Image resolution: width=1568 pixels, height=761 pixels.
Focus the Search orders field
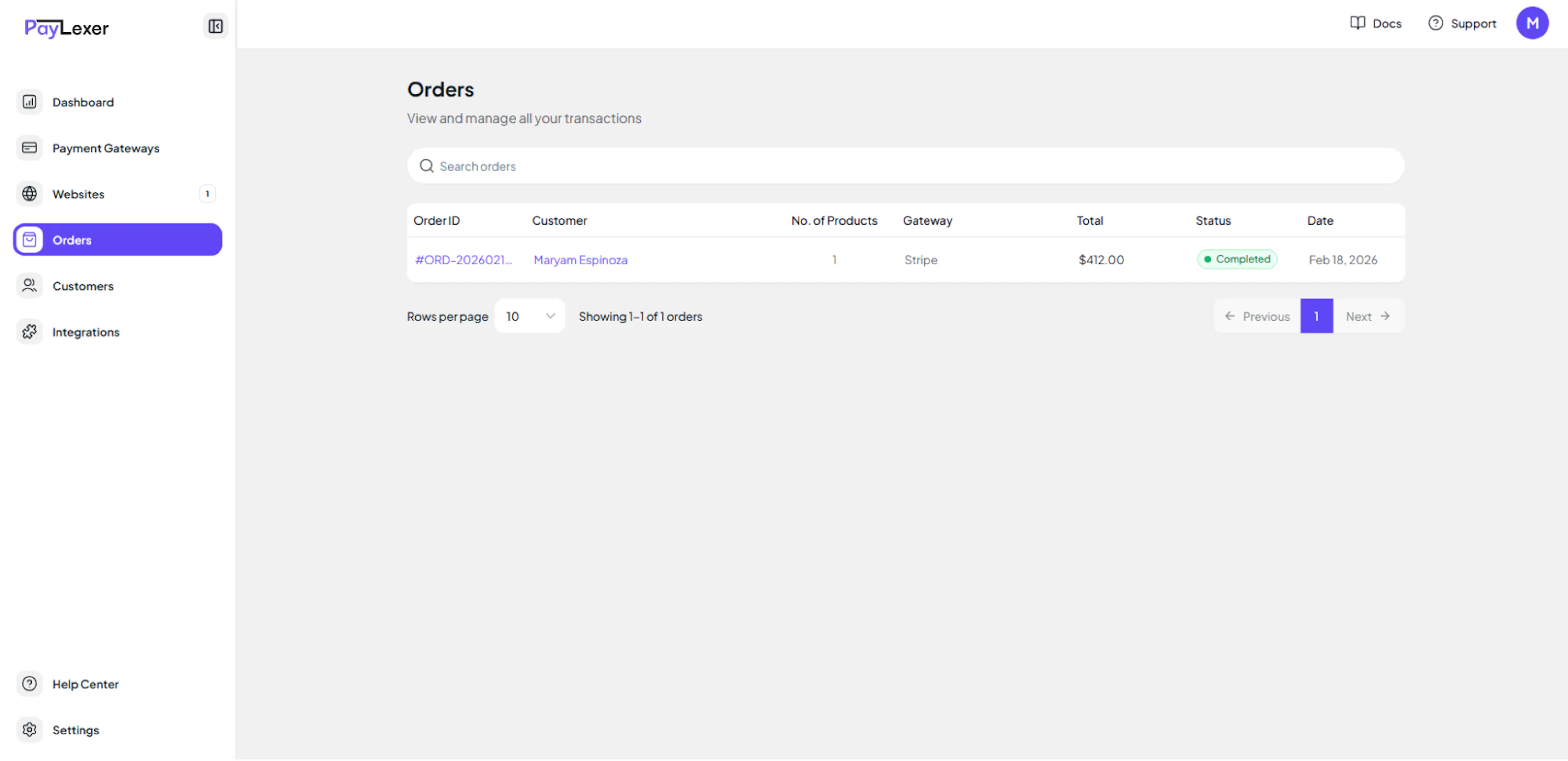904,166
